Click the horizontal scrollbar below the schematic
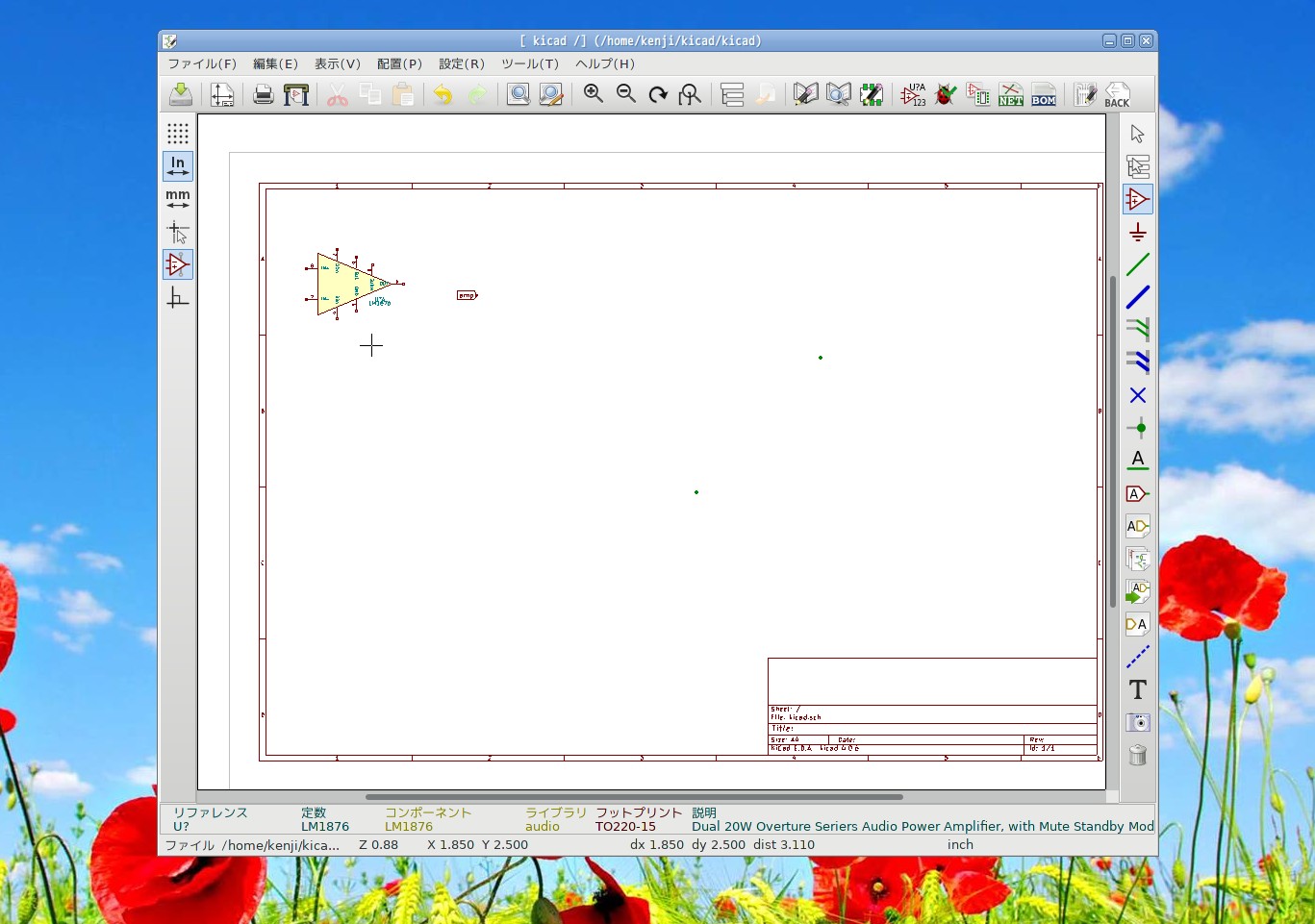Image resolution: width=1315 pixels, height=924 pixels. [x=633, y=797]
